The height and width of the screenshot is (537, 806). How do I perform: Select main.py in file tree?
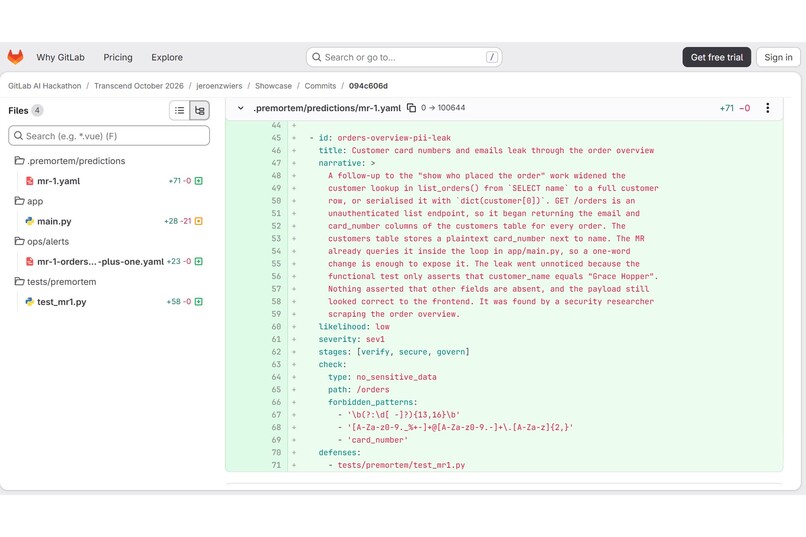(54, 221)
